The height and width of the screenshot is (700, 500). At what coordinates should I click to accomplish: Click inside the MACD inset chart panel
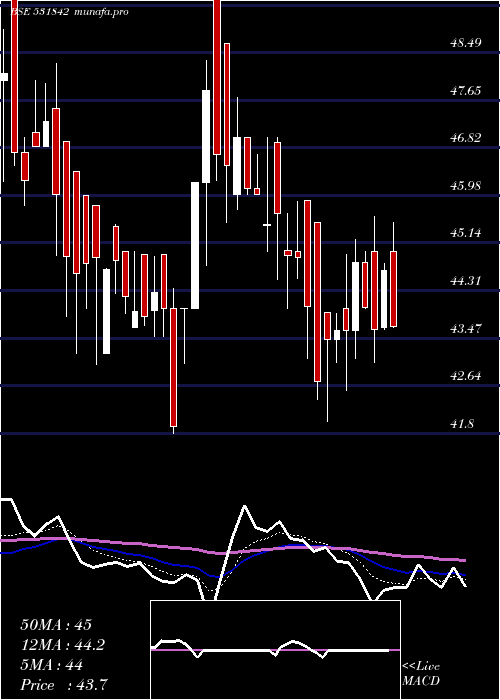pos(275,650)
